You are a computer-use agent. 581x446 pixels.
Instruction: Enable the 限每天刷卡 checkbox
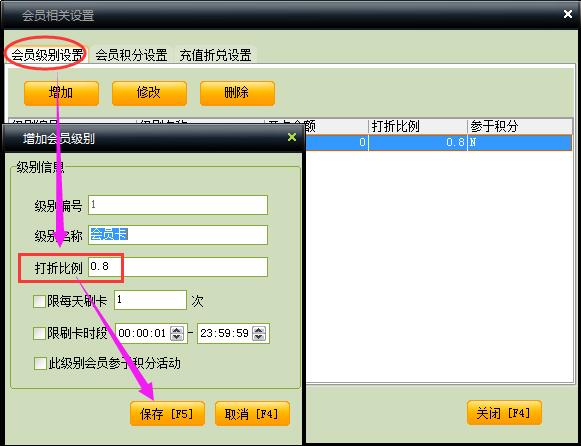point(39,301)
